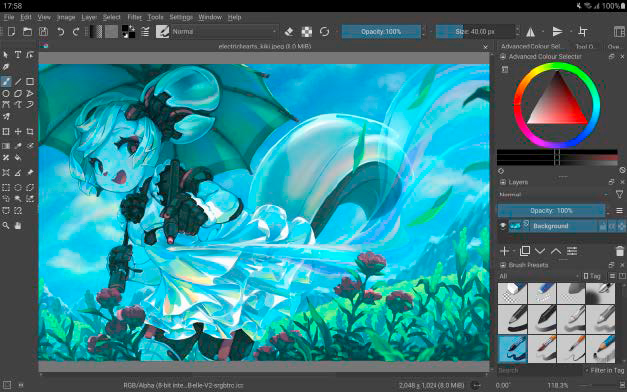Select the Rectangular Selection tool
This screenshot has height=392, width=627.
6,187
